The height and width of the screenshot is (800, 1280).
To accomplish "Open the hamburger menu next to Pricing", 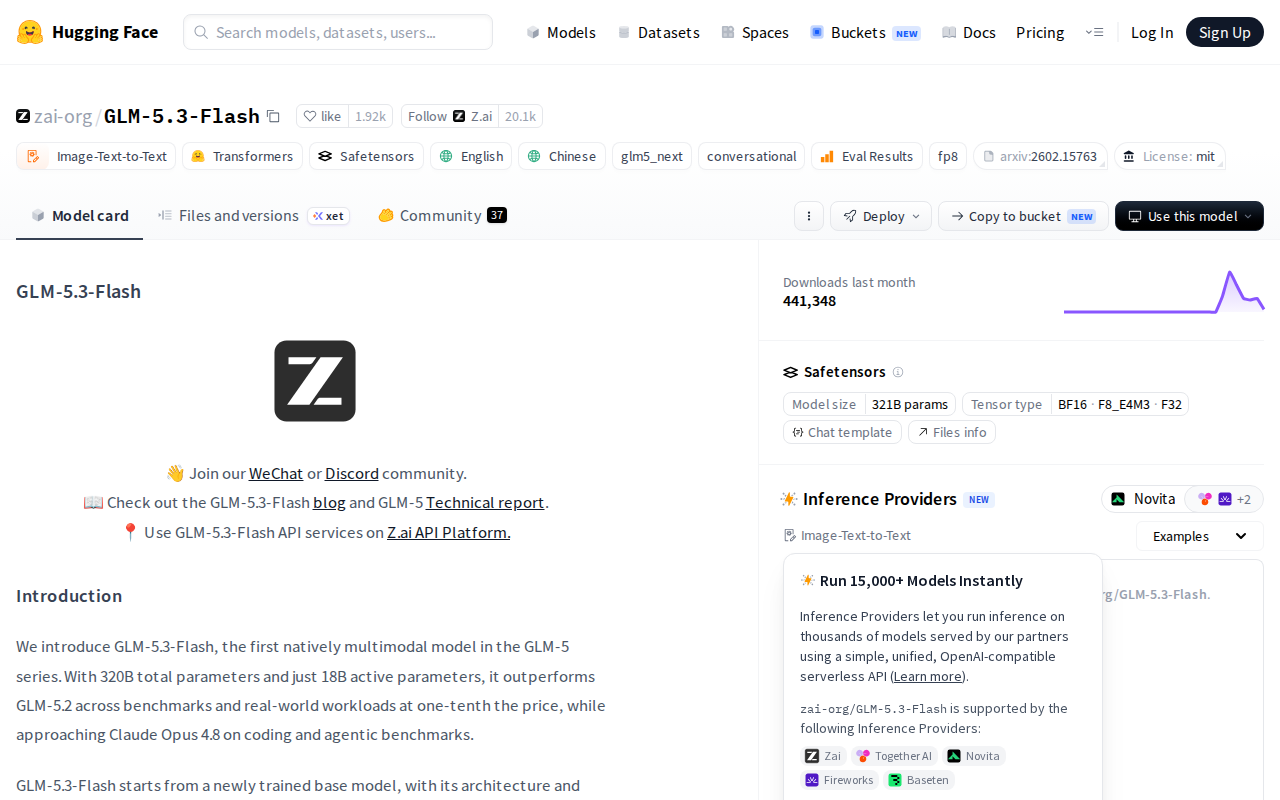I will tap(1094, 32).
